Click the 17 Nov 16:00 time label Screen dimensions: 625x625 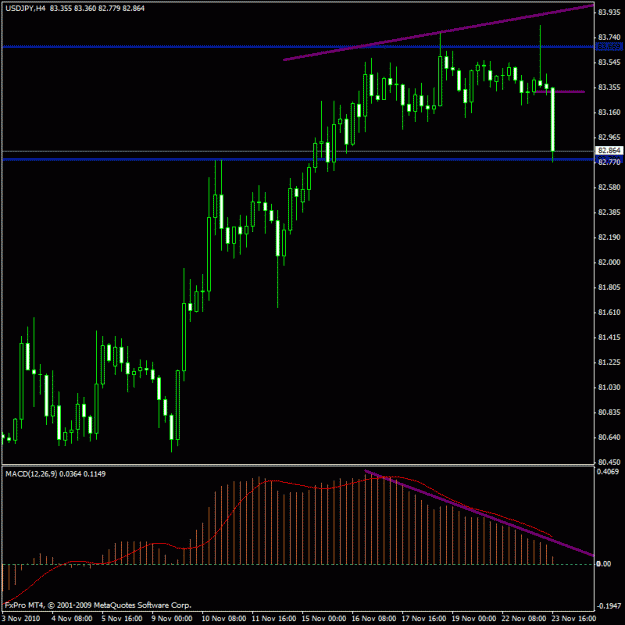tap(424, 619)
